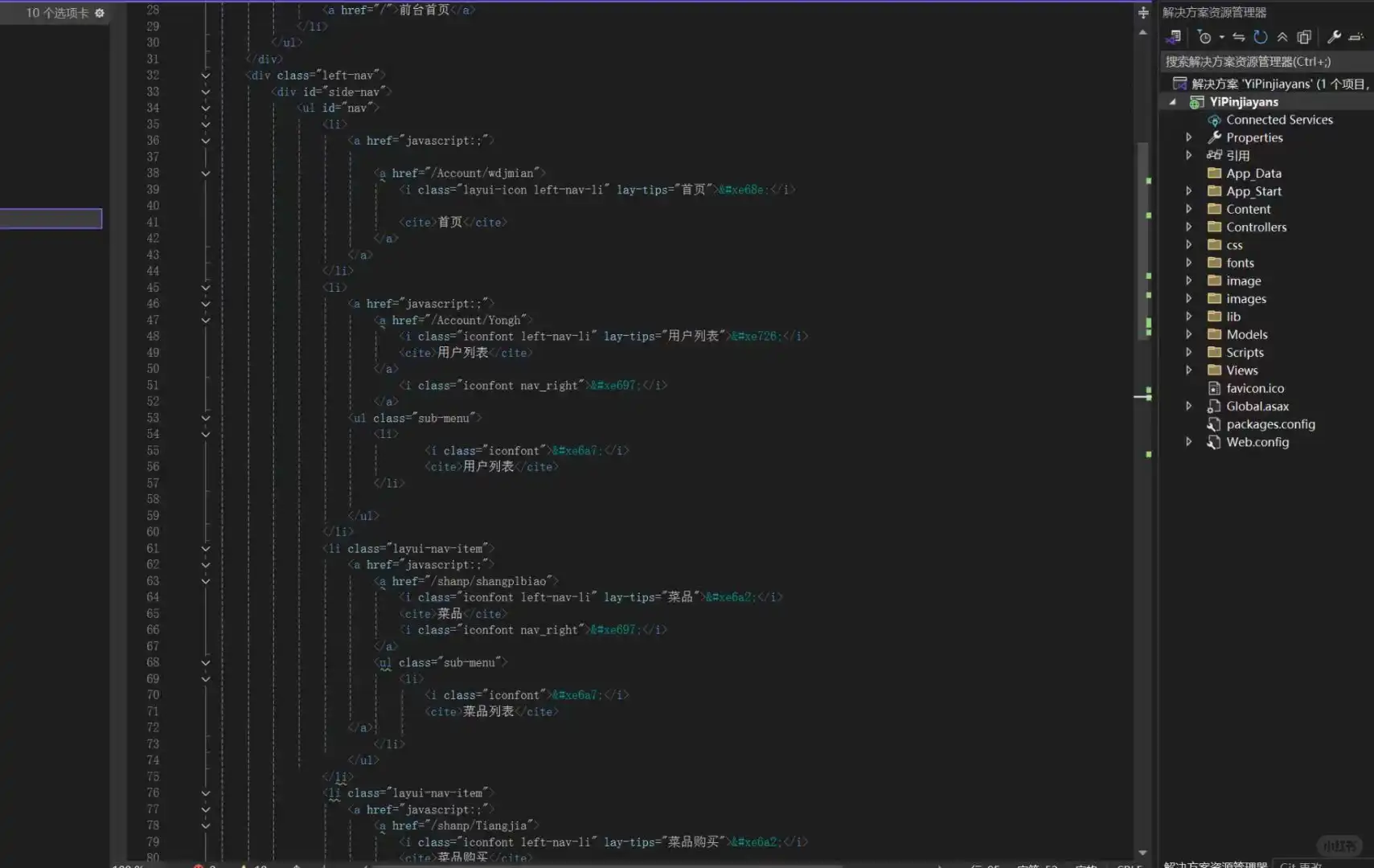
Task: Click the packages.config file icon
Action: click(1214, 424)
